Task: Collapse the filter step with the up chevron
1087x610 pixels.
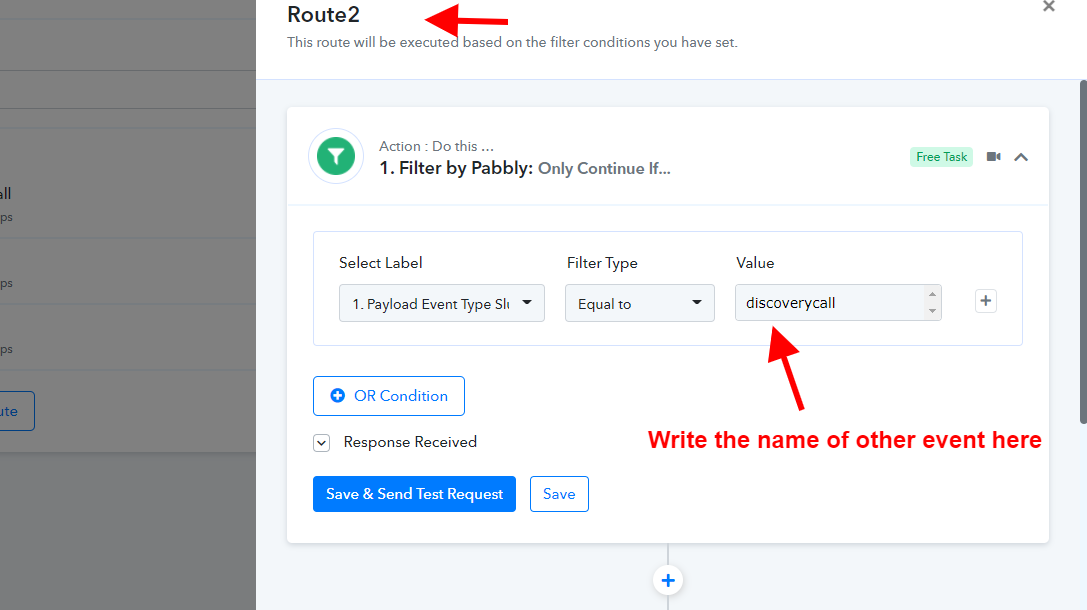Action: tap(1021, 157)
